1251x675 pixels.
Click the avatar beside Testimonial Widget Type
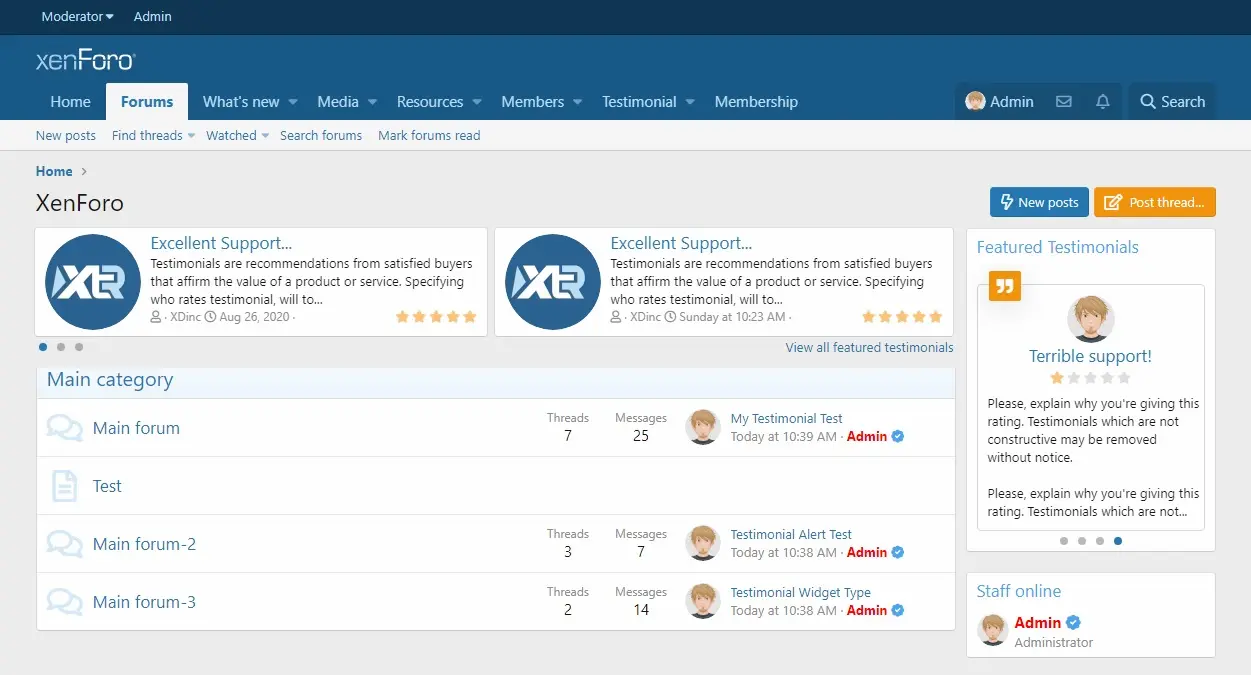tap(703, 601)
